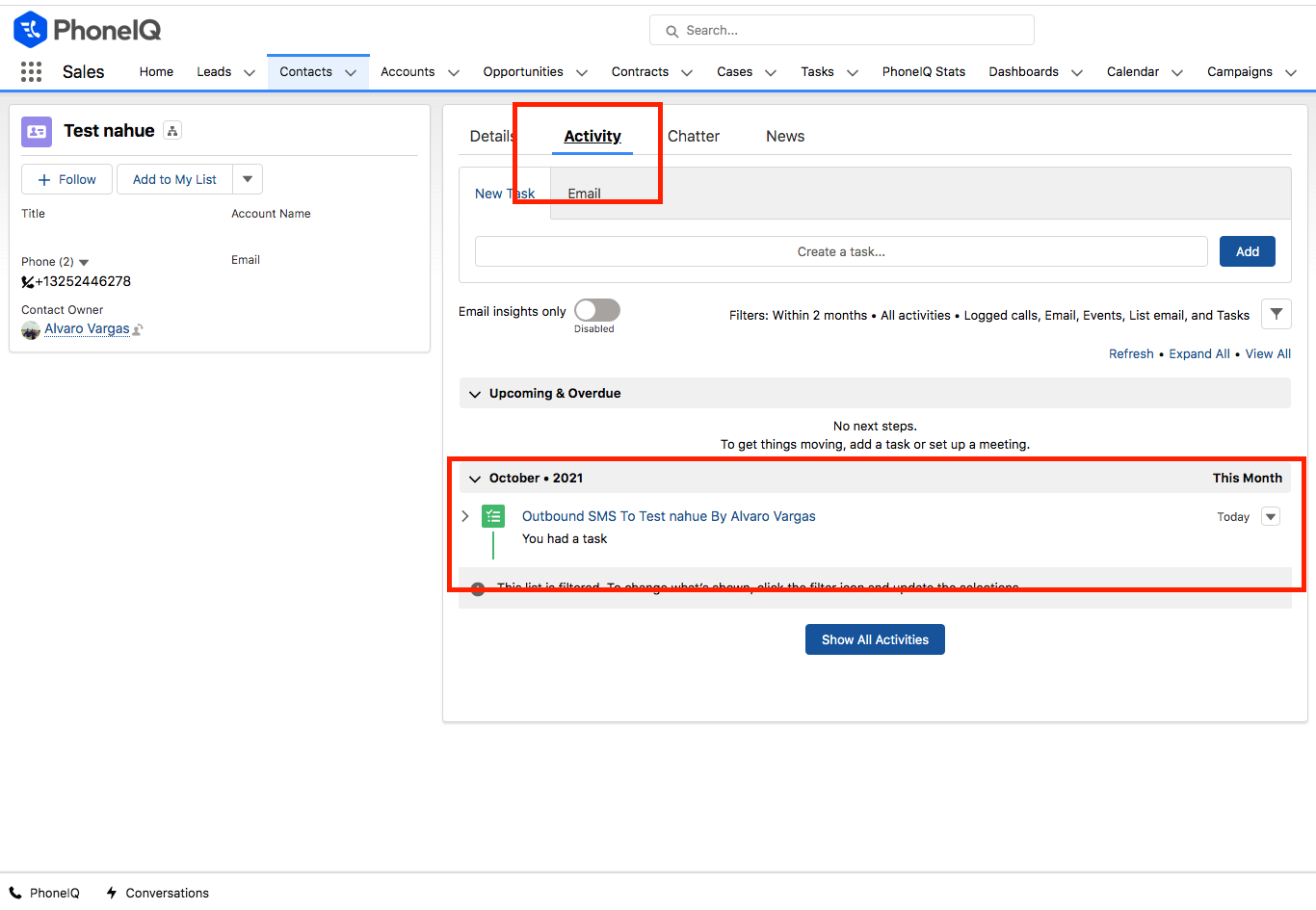Click the phone number +13252446278
The image size is (1316, 910).
[83, 281]
